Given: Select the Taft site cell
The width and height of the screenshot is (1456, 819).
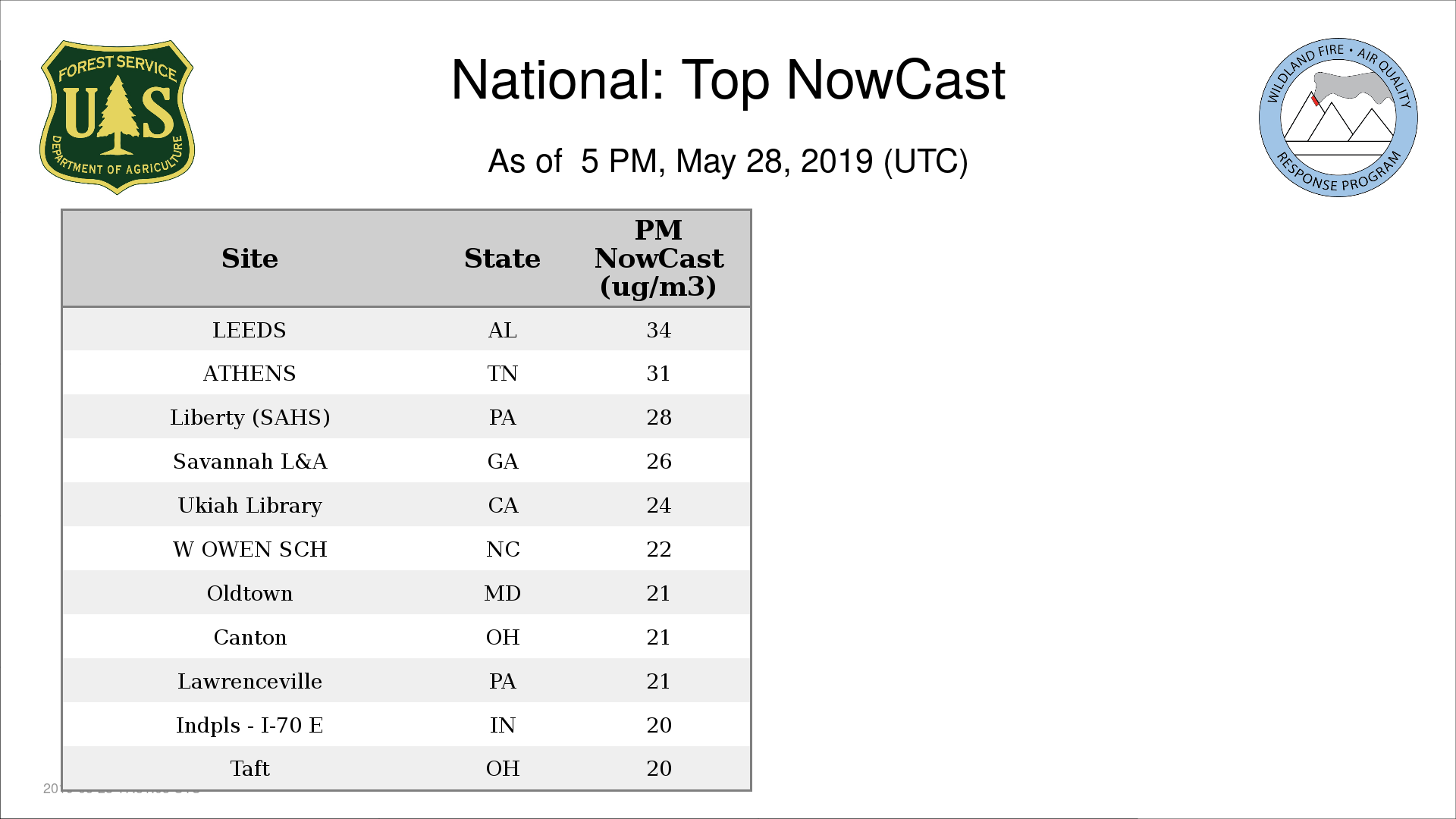Looking at the screenshot, I should [249, 769].
